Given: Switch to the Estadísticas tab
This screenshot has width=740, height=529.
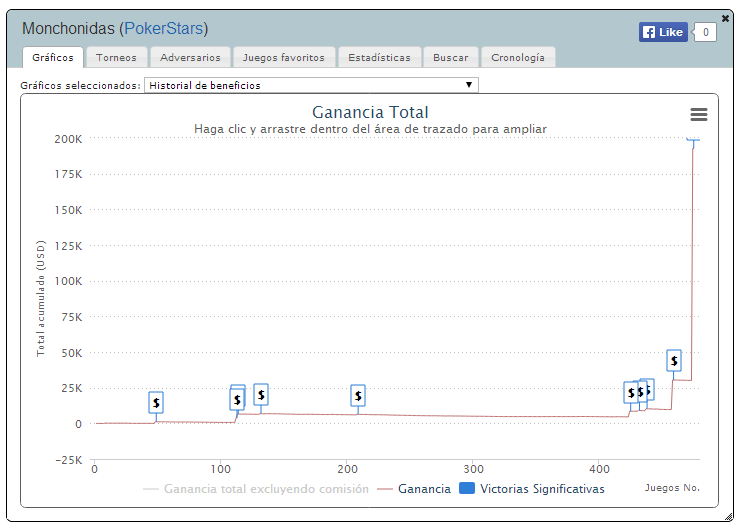Looking at the screenshot, I should [x=379, y=58].
